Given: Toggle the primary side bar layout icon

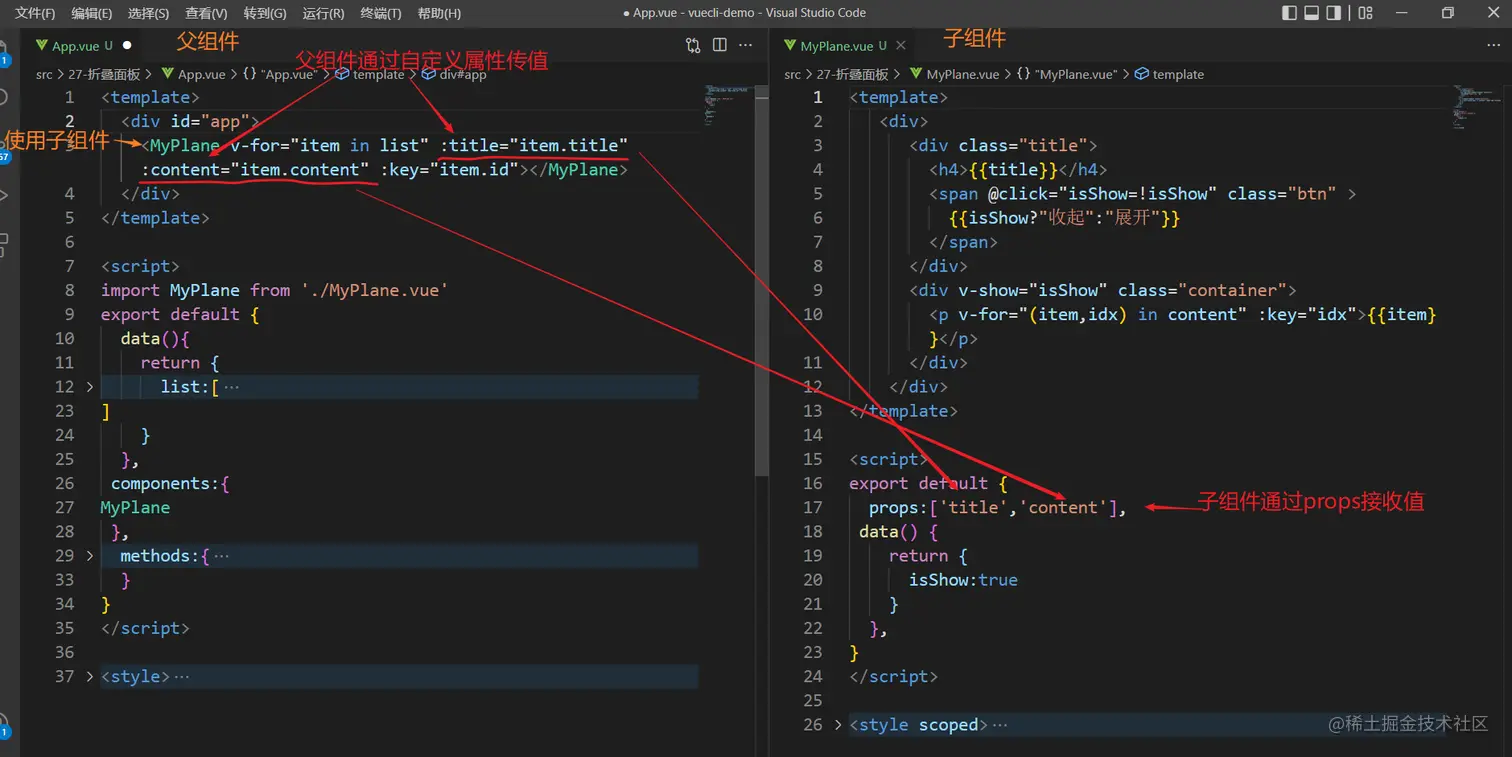Looking at the screenshot, I should click(1290, 13).
